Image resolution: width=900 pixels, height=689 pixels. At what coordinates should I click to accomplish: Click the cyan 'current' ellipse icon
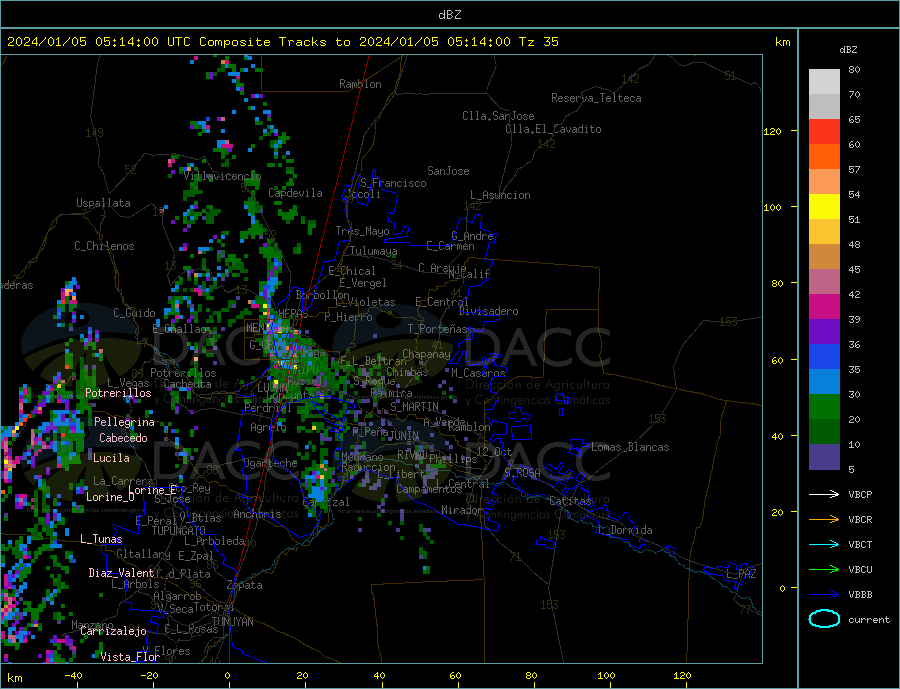coord(824,619)
